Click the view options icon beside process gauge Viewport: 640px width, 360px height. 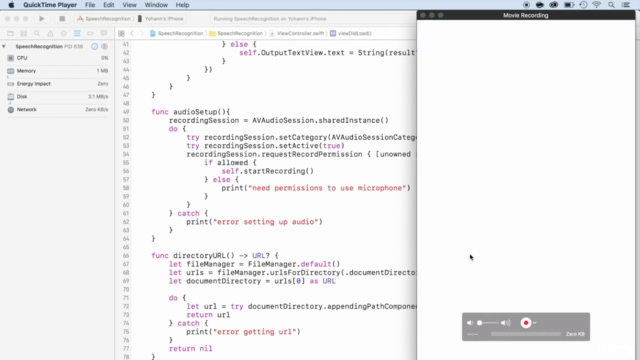point(104,47)
